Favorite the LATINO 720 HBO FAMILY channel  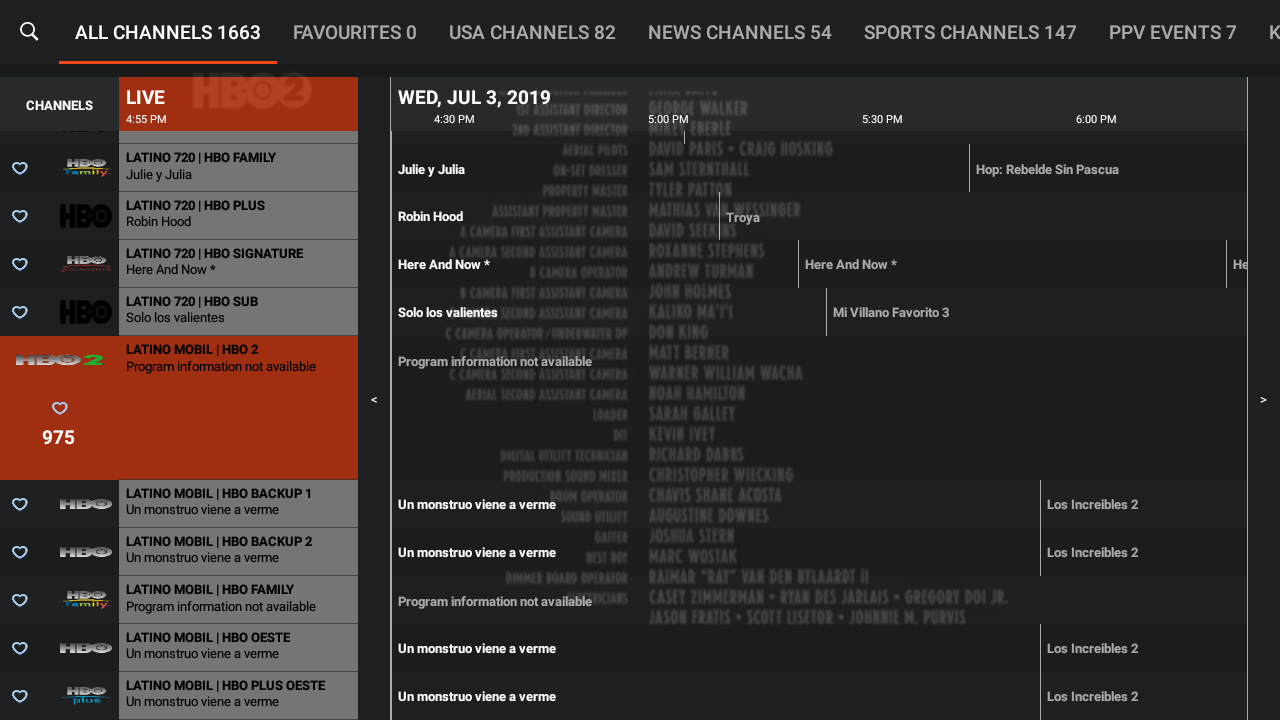point(19,167)
